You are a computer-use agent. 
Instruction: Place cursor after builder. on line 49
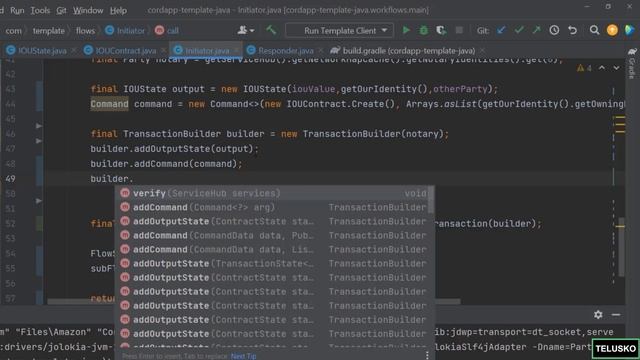(x=133, y=179)
